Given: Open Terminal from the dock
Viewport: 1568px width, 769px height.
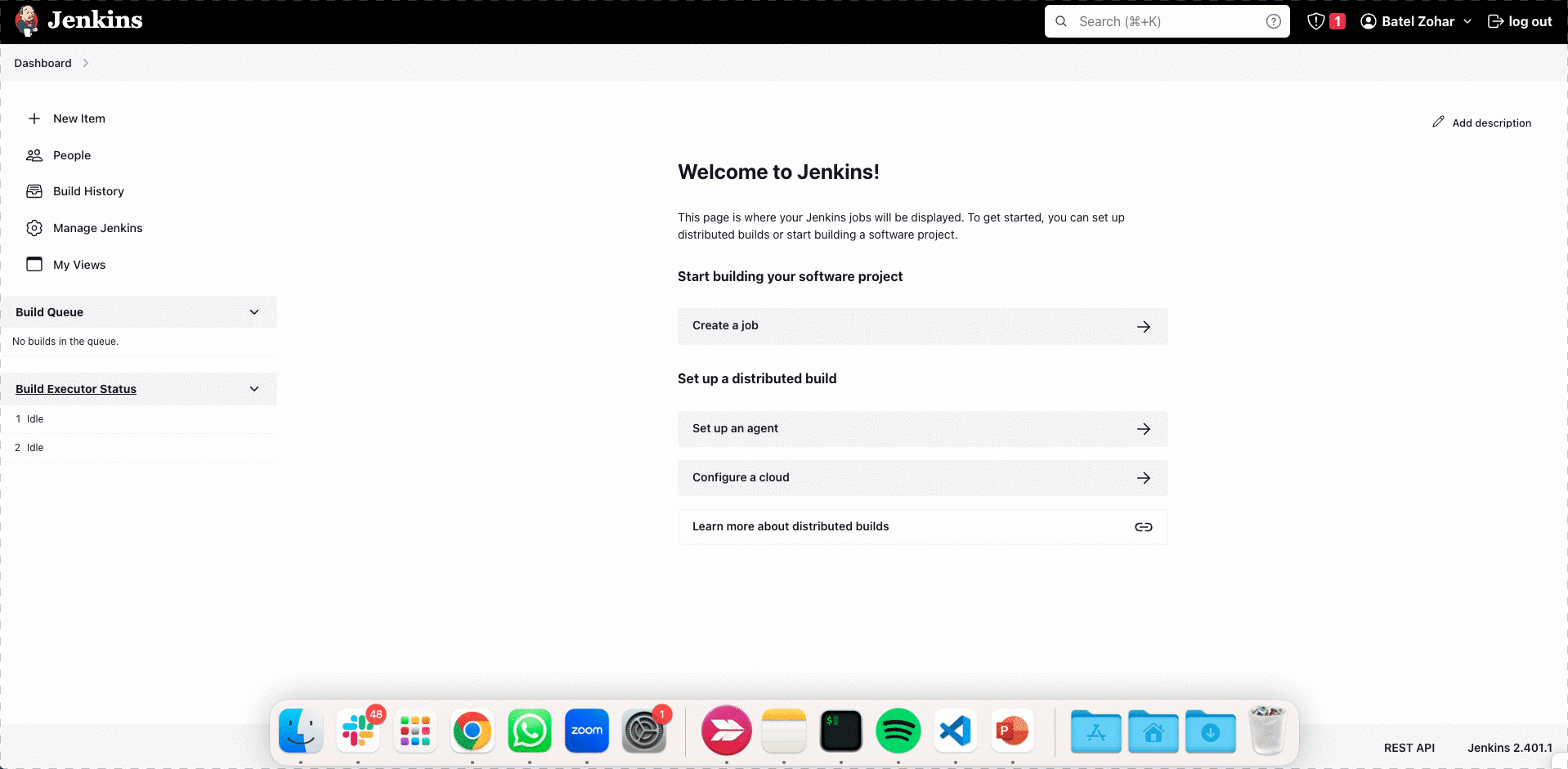Looking at the screenshot, I should pyautogui.click(x=841, y=731).
